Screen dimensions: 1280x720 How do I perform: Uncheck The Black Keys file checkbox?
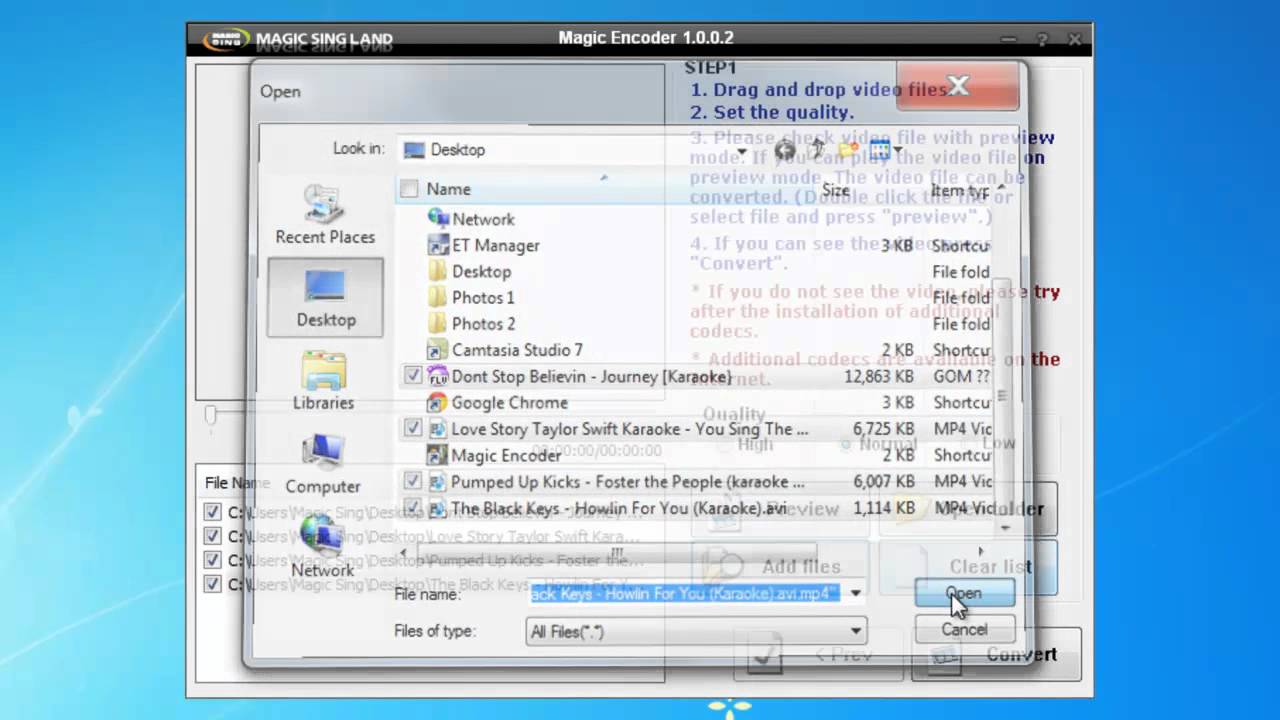[x=413, y=508]
